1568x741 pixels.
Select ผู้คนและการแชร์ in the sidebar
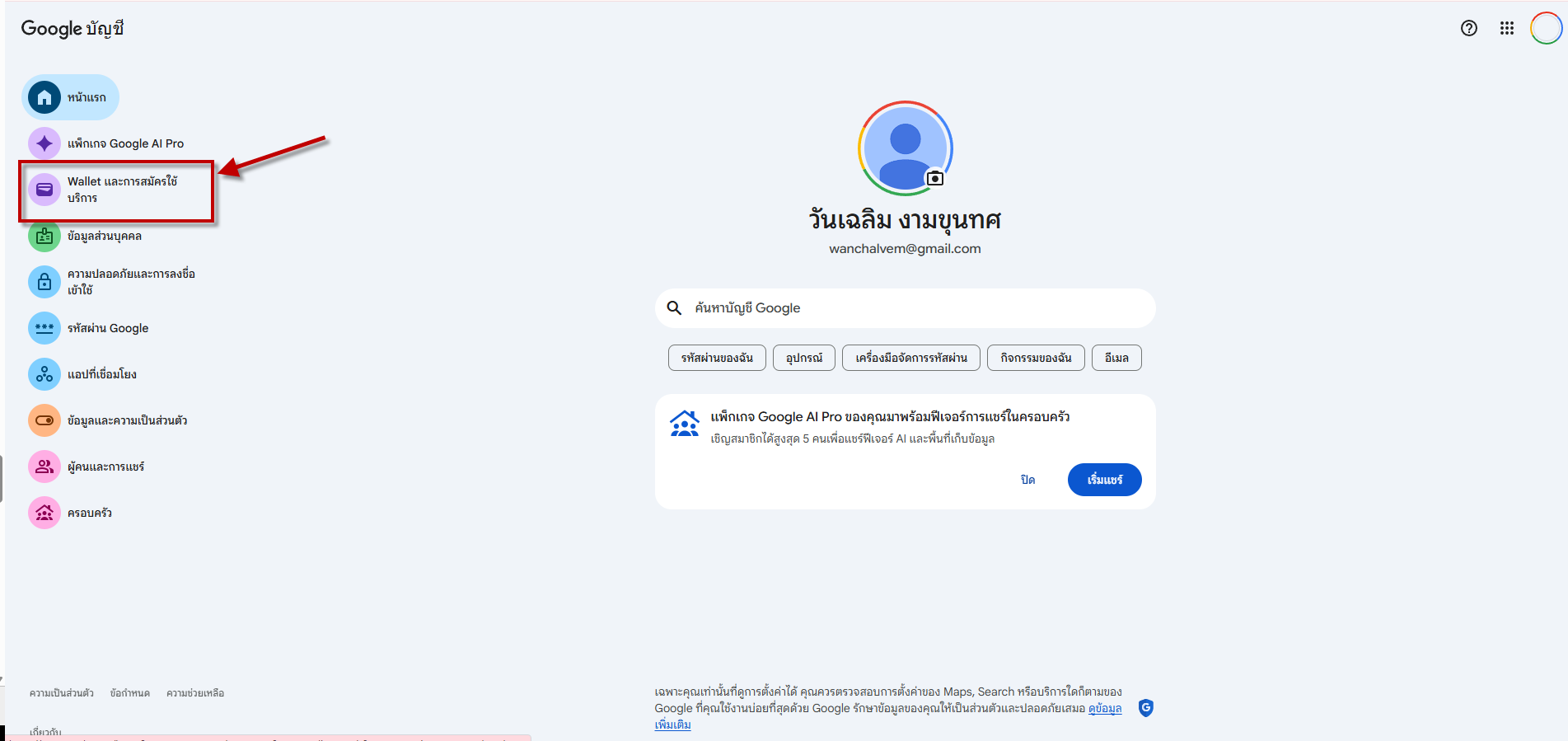pyautogui.click(x=105, y=467)
